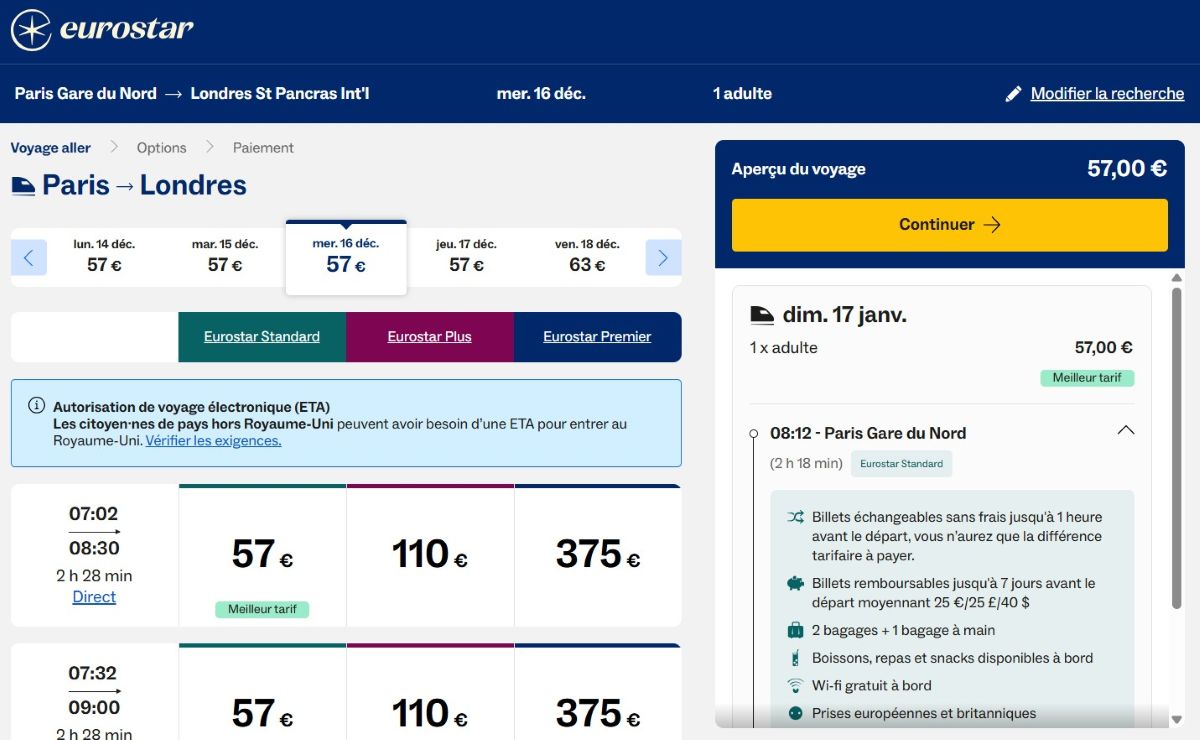Click the 1 adulte passenger text
Screen dimensions: 1200x740
[742, 94]
